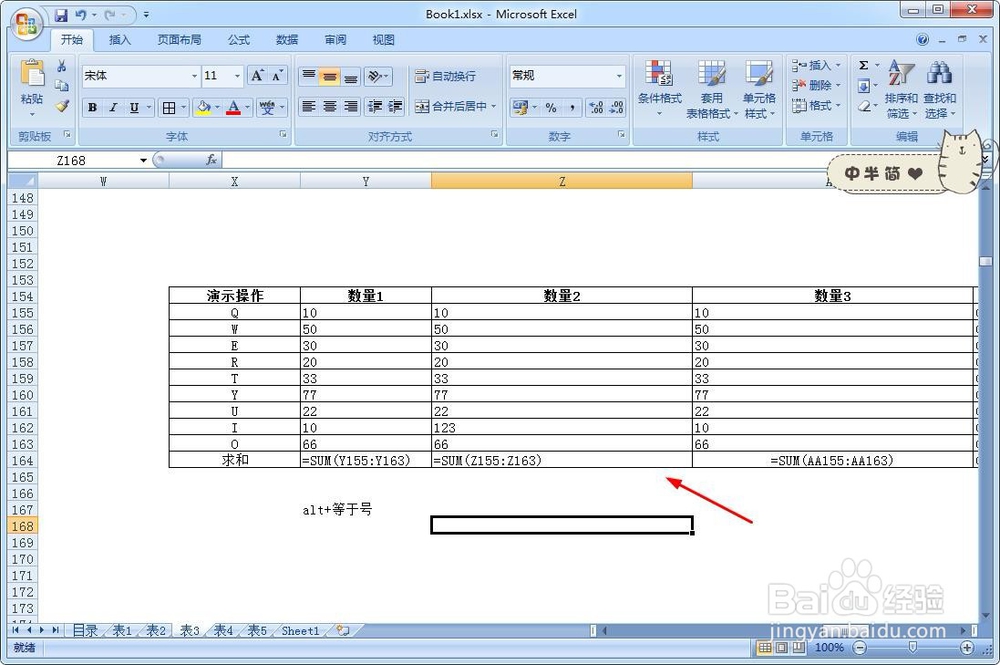This screenshot has width=1000, height=665.
Task: Switch to the 插入 ribbon tab
Action: coord(119,40)
